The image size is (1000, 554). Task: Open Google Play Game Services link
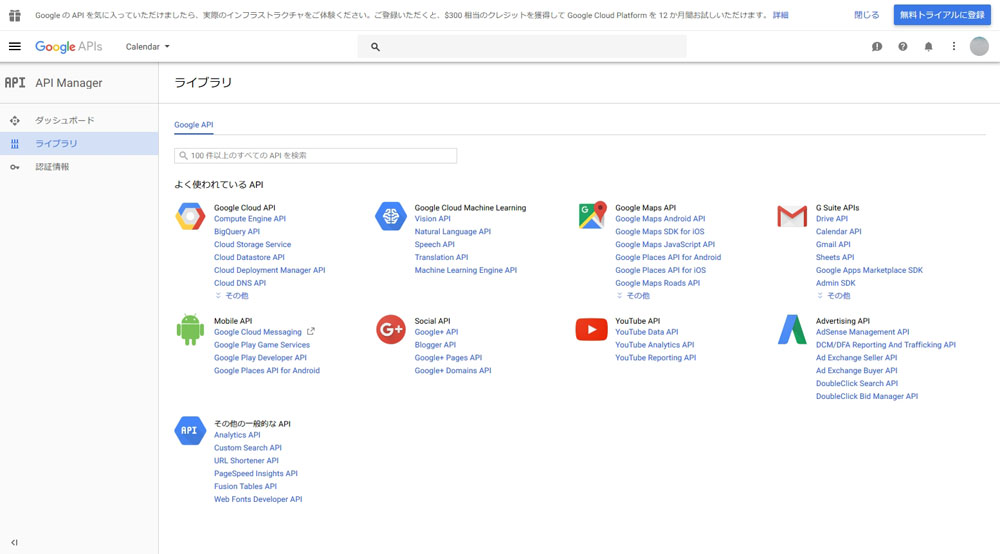coord(262,345)
